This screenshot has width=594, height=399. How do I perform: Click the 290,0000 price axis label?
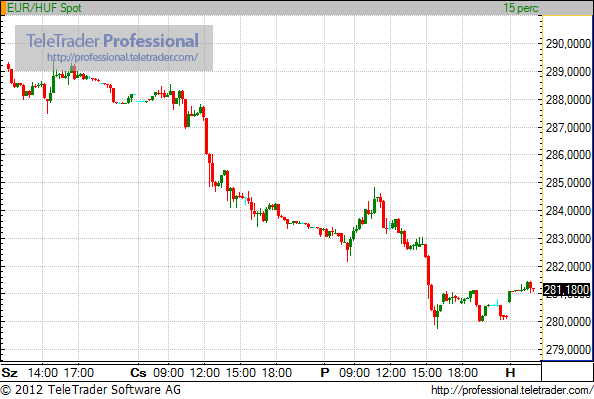[x=568, y=44]
